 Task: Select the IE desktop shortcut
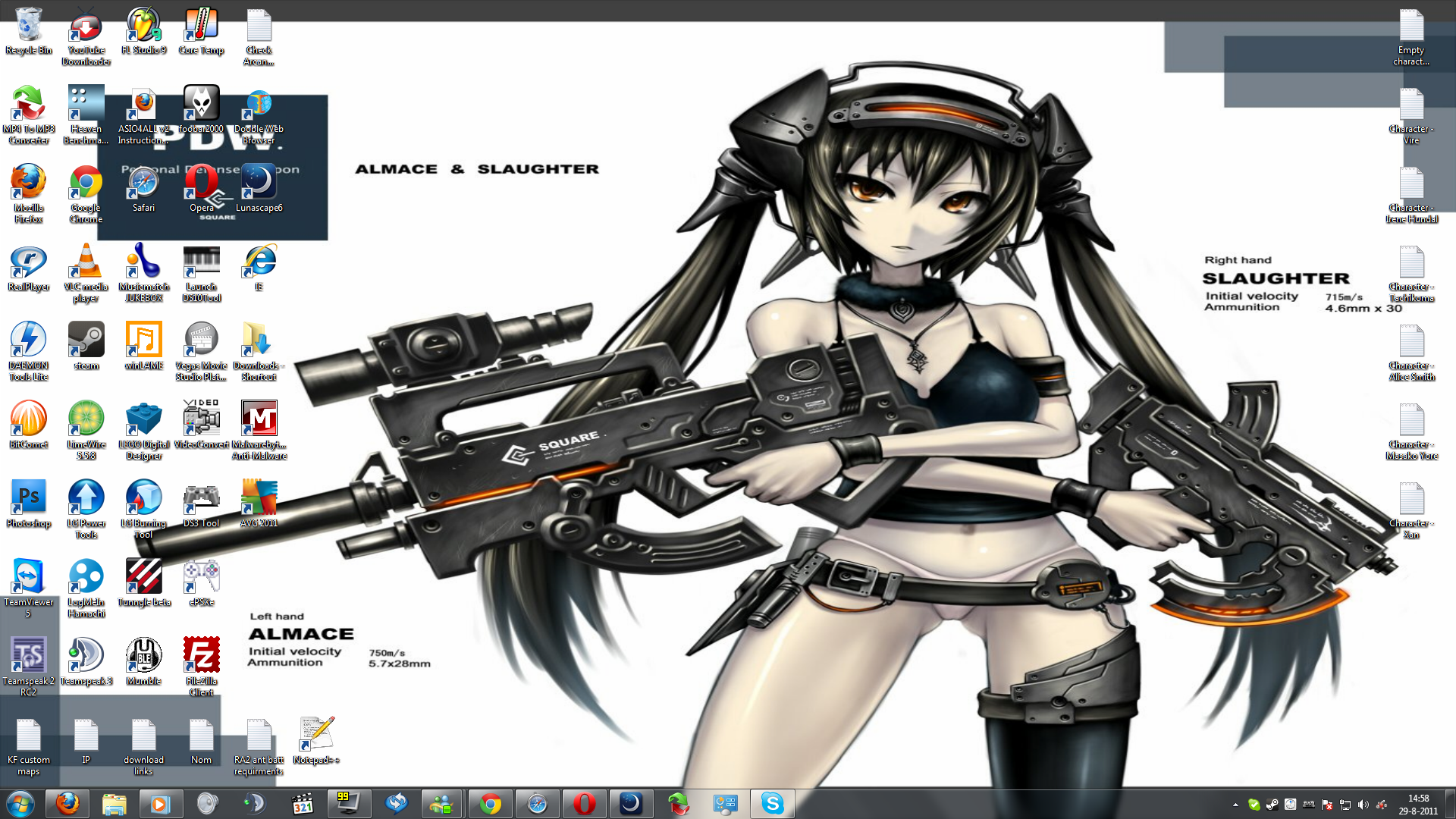coord(259,268)
